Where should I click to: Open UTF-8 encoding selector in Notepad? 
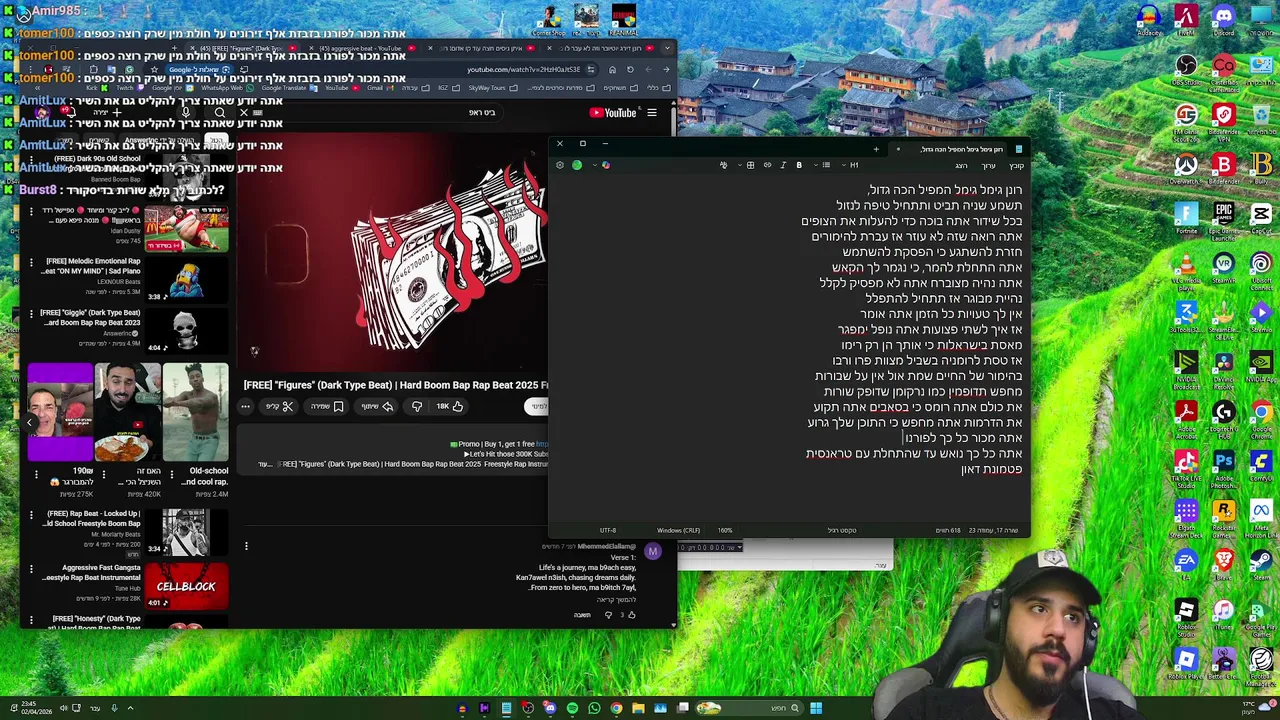click(x=608, y=530)
